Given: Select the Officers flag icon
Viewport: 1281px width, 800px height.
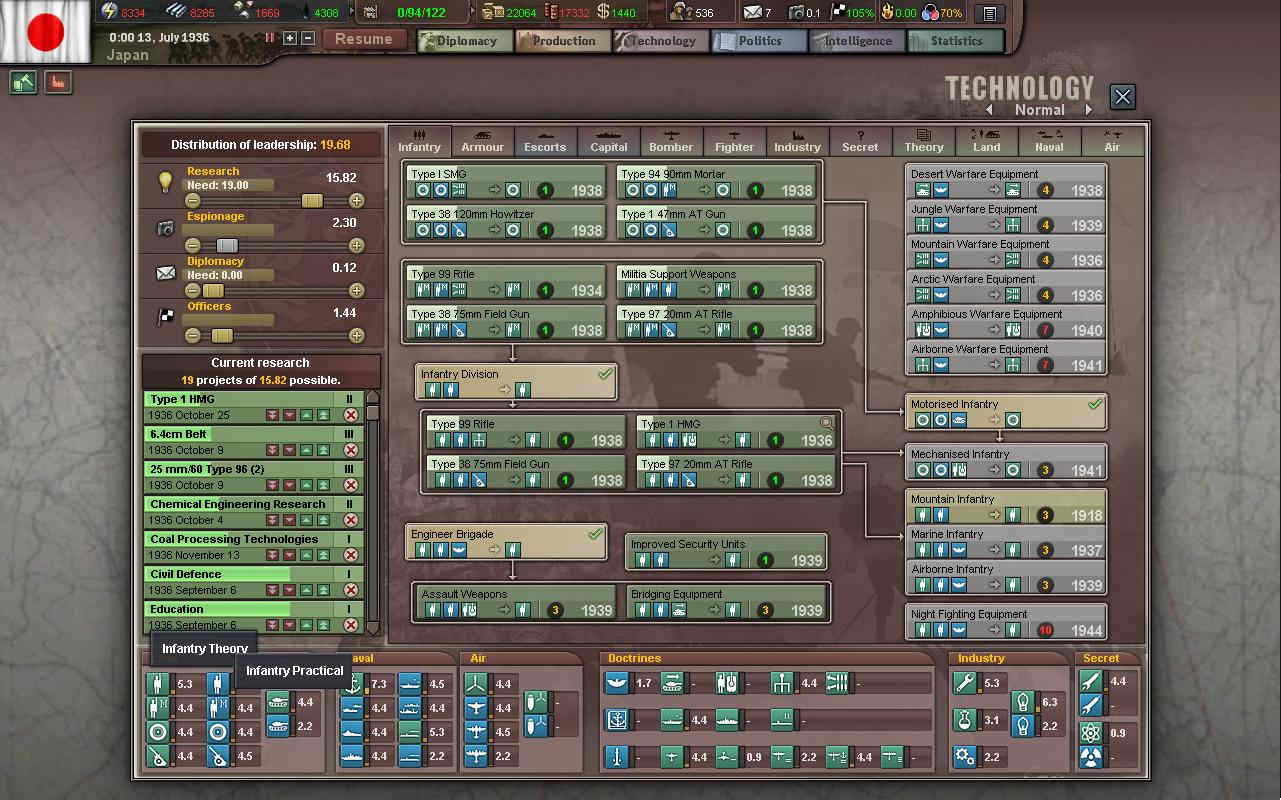Looking at the screenshot, I should pos(165,316).
